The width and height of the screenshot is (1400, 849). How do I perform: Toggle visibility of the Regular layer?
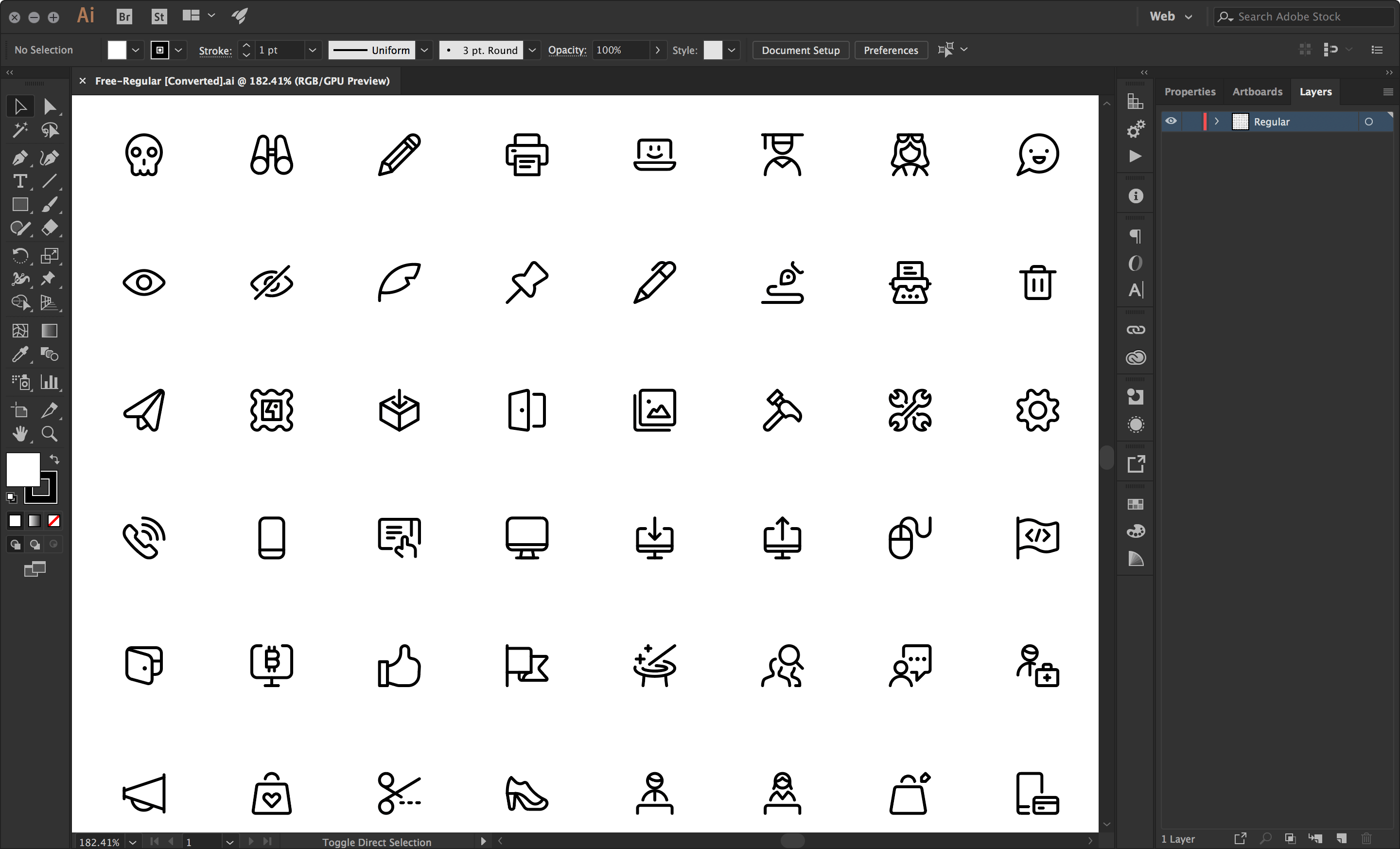click(1172, 121)
